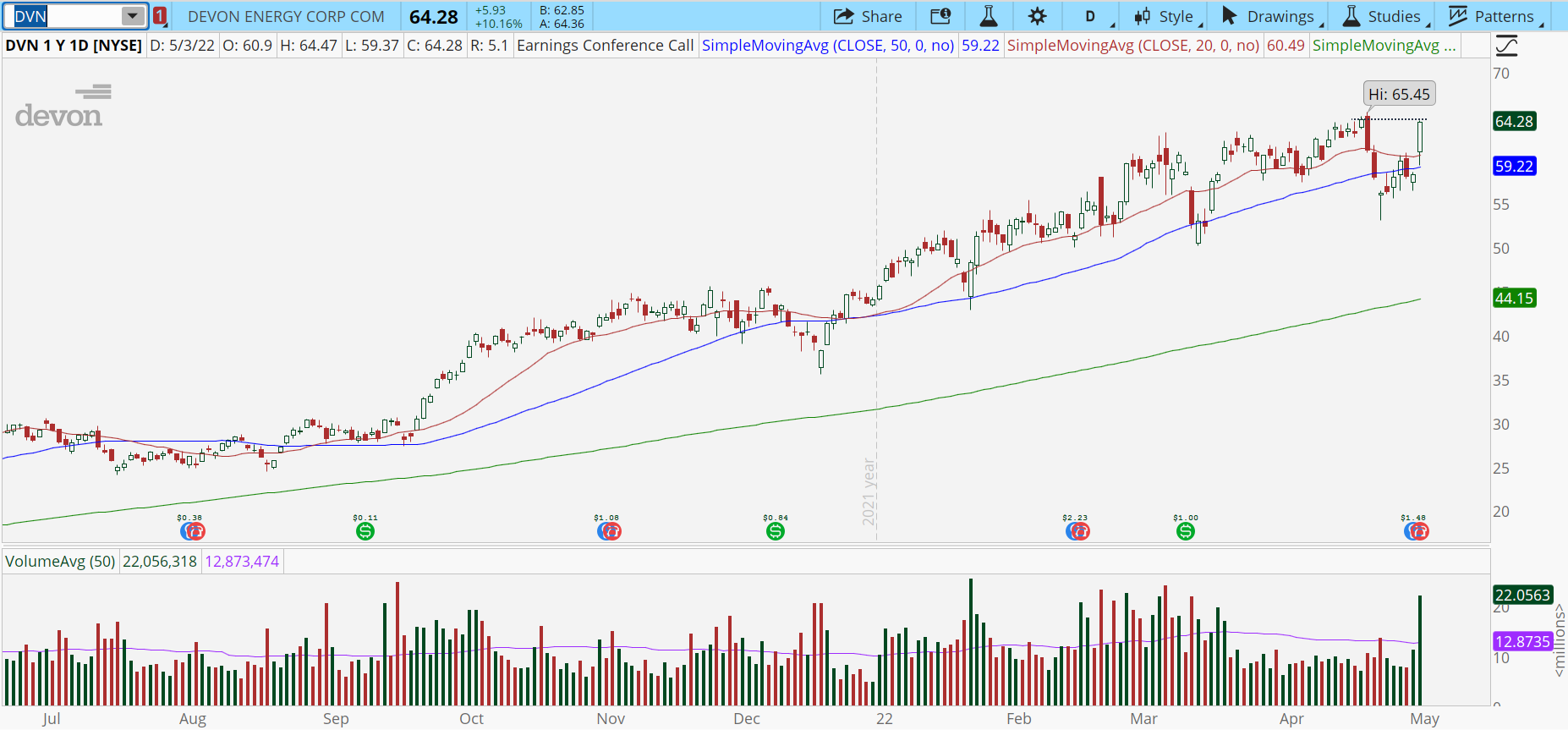Screen dimensions: 1568x730
Task: Click the 22.0563 bubble on the volume axis
Action: 1522,596
